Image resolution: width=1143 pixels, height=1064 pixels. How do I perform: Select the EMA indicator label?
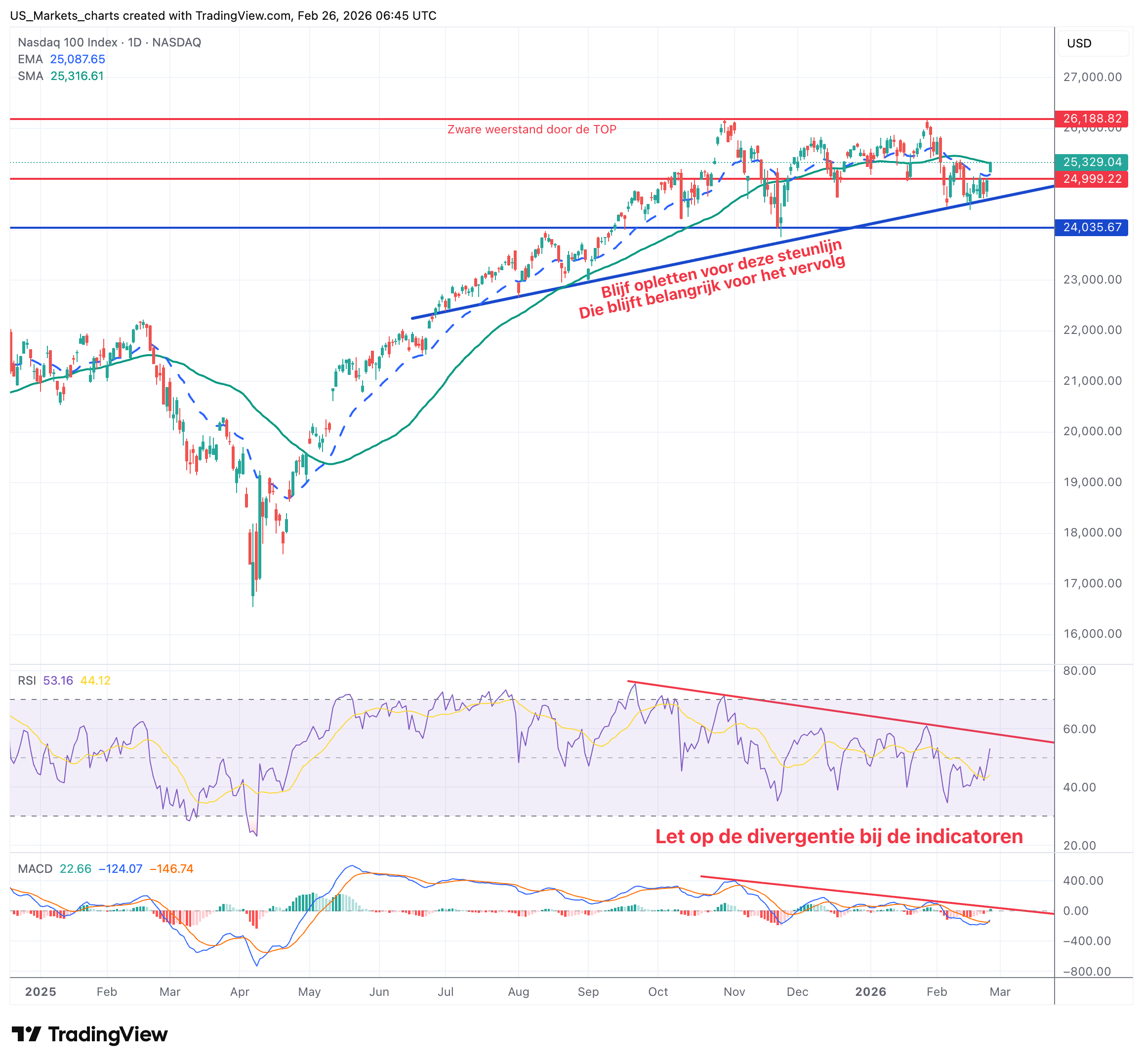click(x=30, y=59)
